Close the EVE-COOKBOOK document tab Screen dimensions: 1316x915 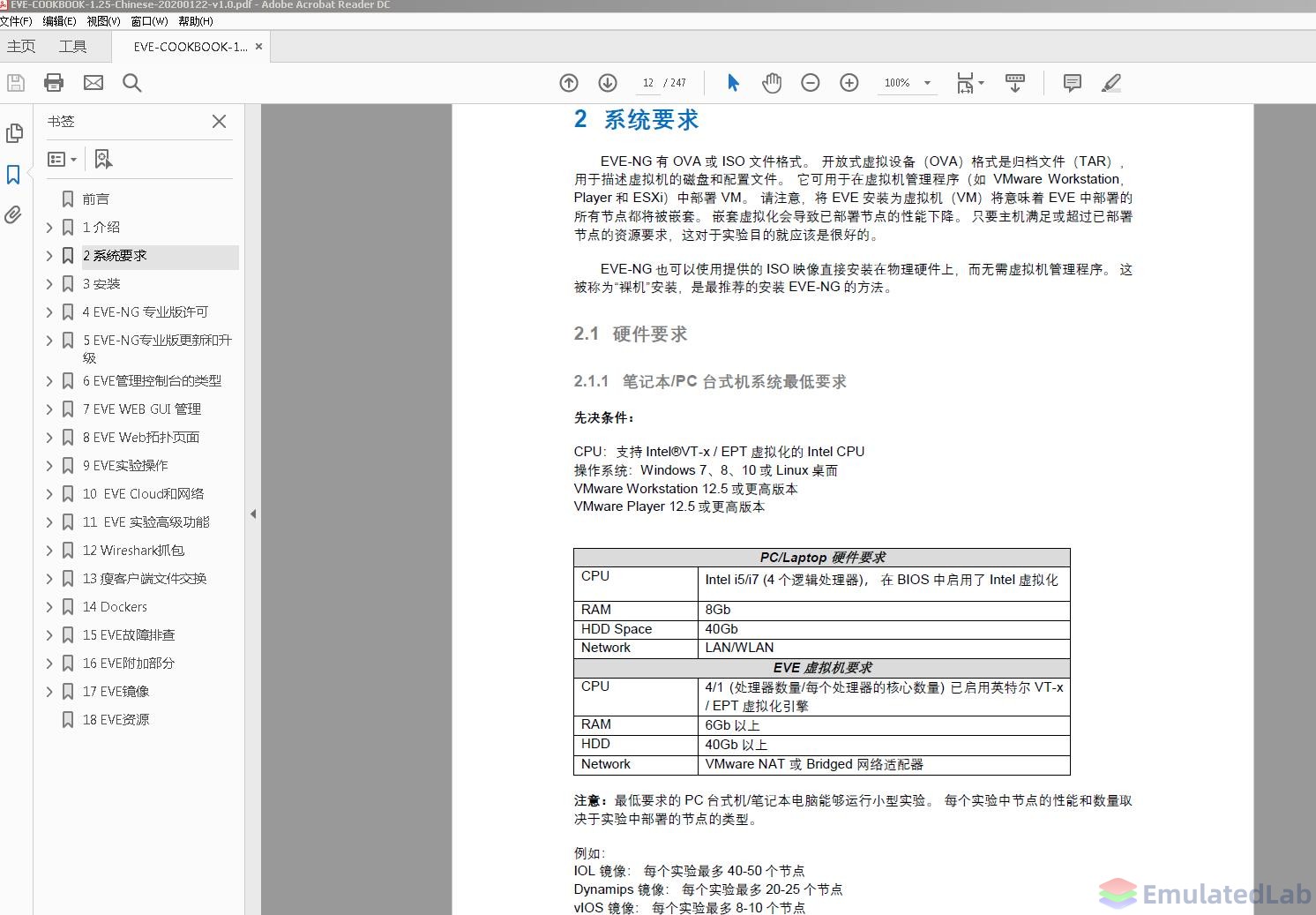pyautogui.click(x=258, y=47)
